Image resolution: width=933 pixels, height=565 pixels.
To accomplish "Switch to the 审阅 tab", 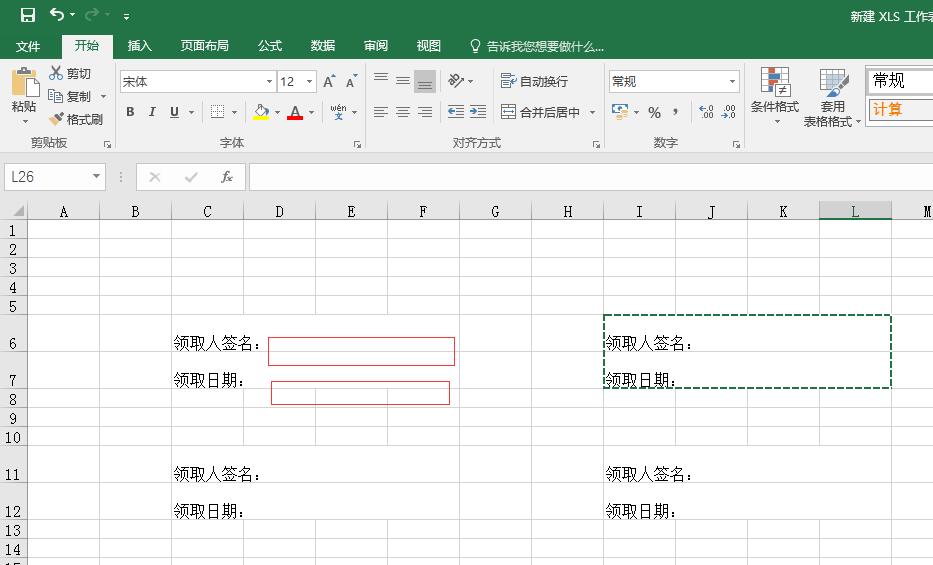I will (375, 46).
